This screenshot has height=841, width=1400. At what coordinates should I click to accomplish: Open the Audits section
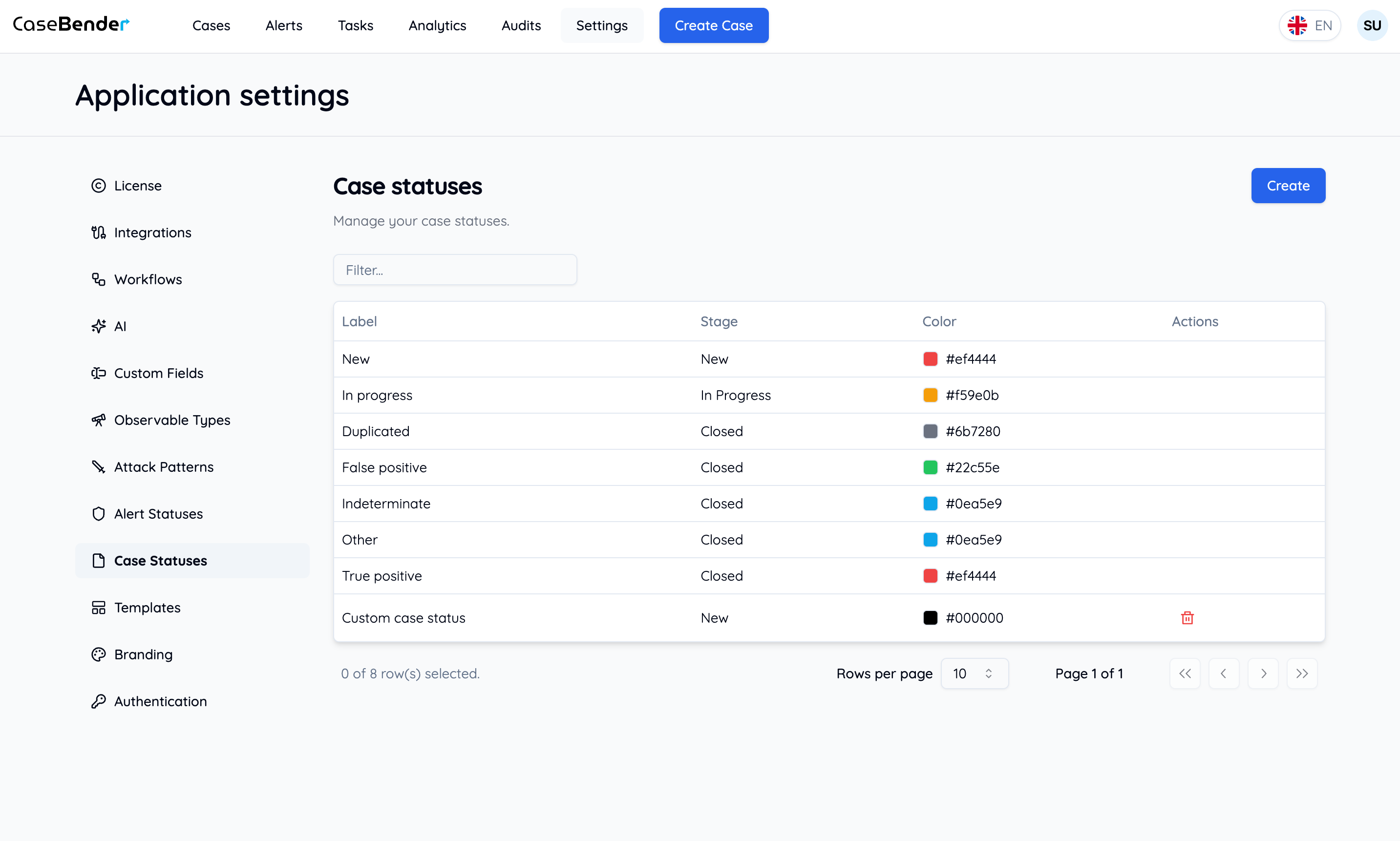click(x=520, y=25)
